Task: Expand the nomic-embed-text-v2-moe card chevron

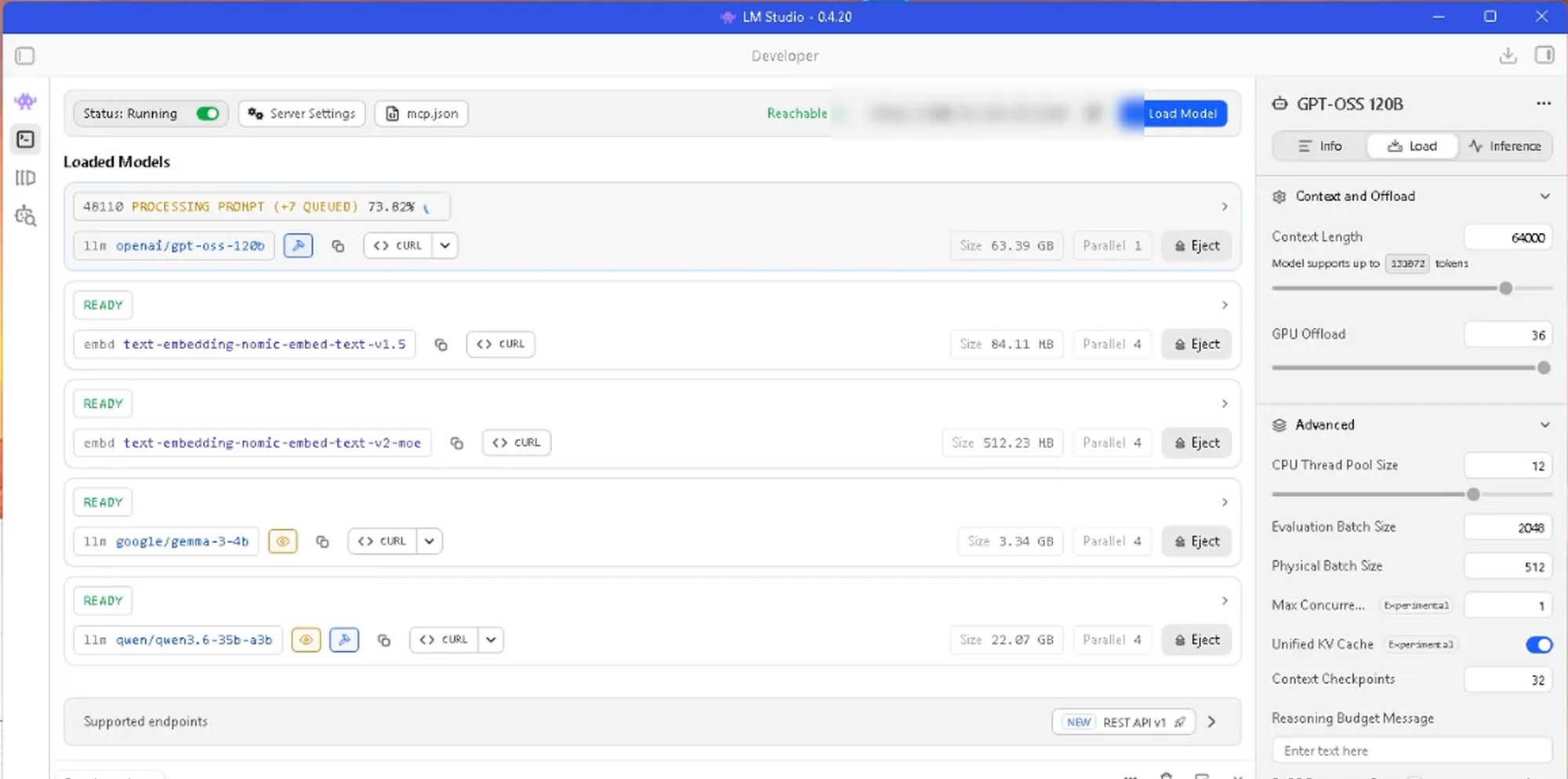Action: (x=1225, y=403)
